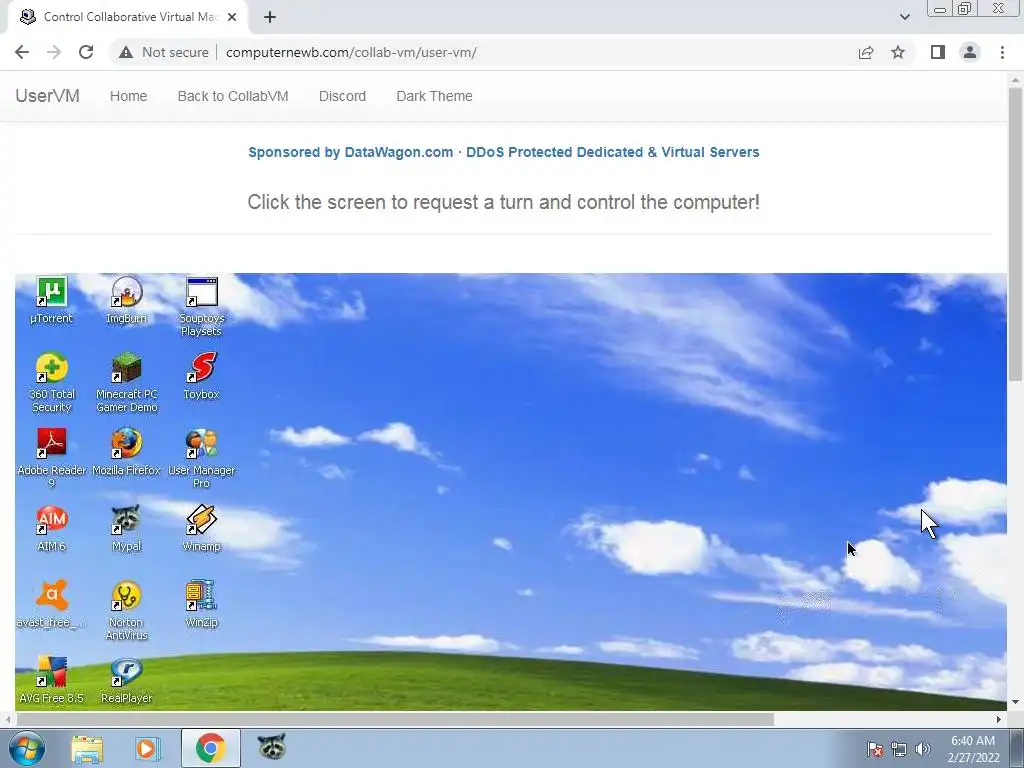Screen dimensions: 1024x768
Task: Select the User Manager Pro icon
Action: pyautogui.click(x=201, y=458)
